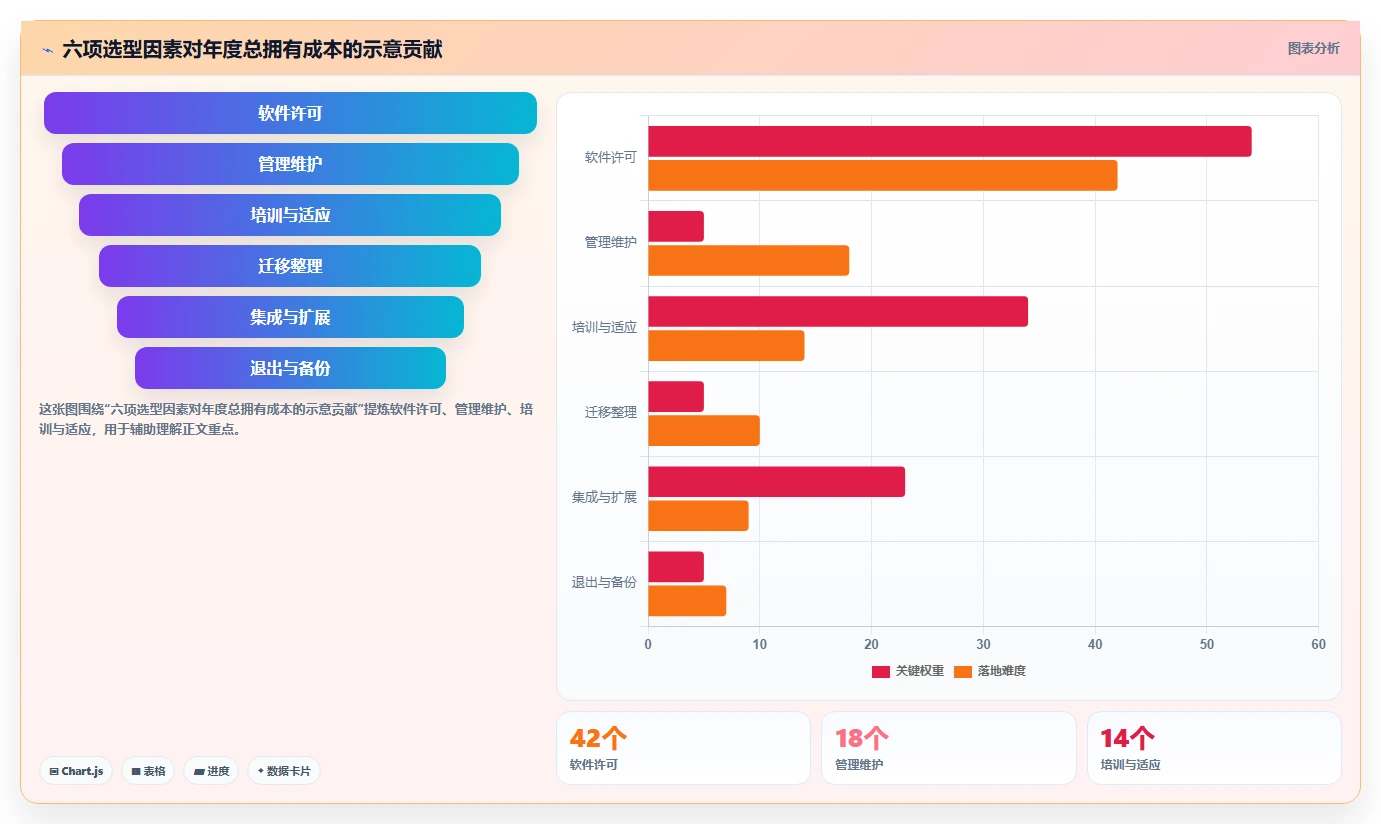
Task: Click the 培训与适应 y-axis label
Action: point(604,327)
